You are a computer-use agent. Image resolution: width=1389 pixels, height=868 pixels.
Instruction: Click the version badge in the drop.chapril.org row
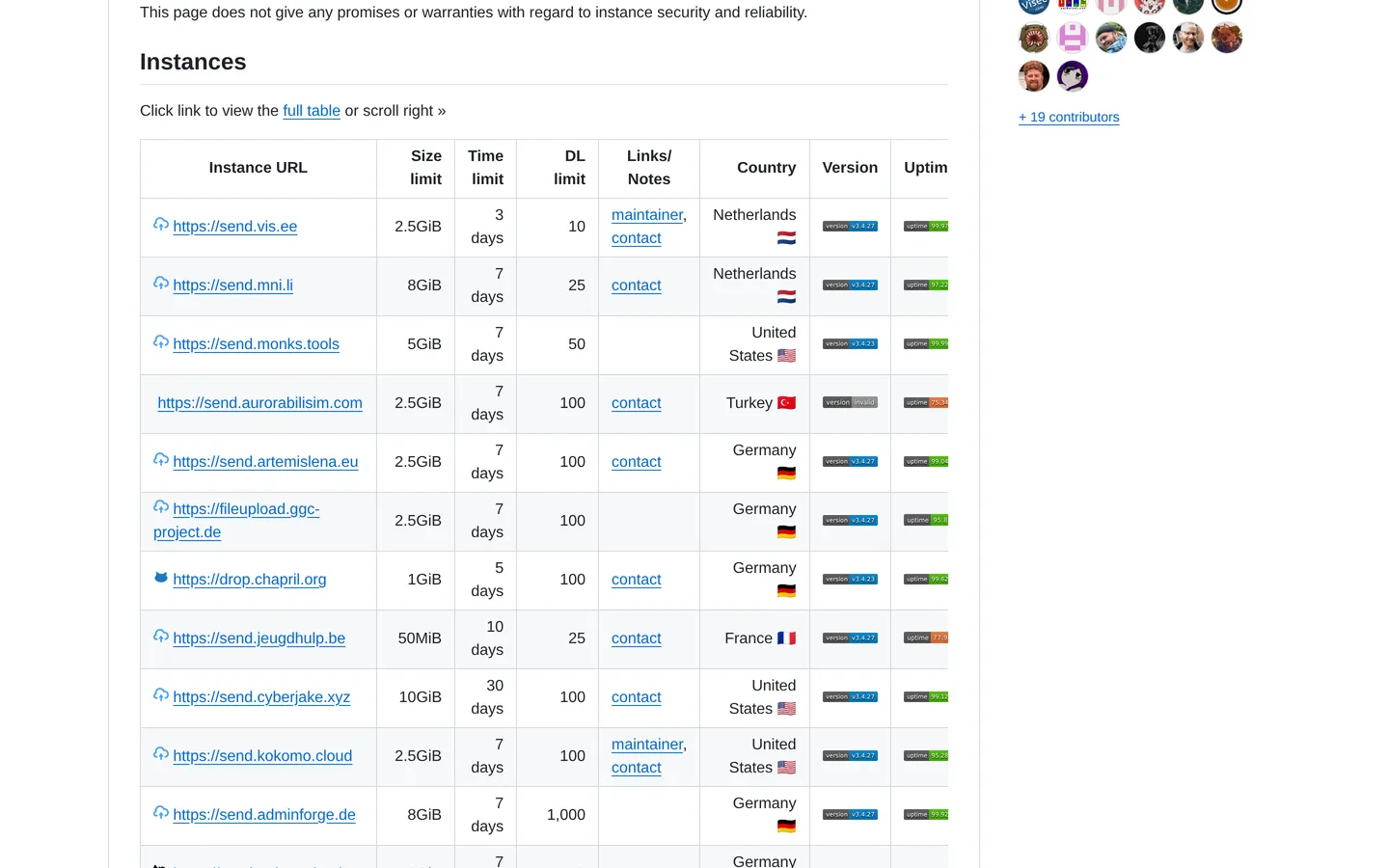[850, 580]
